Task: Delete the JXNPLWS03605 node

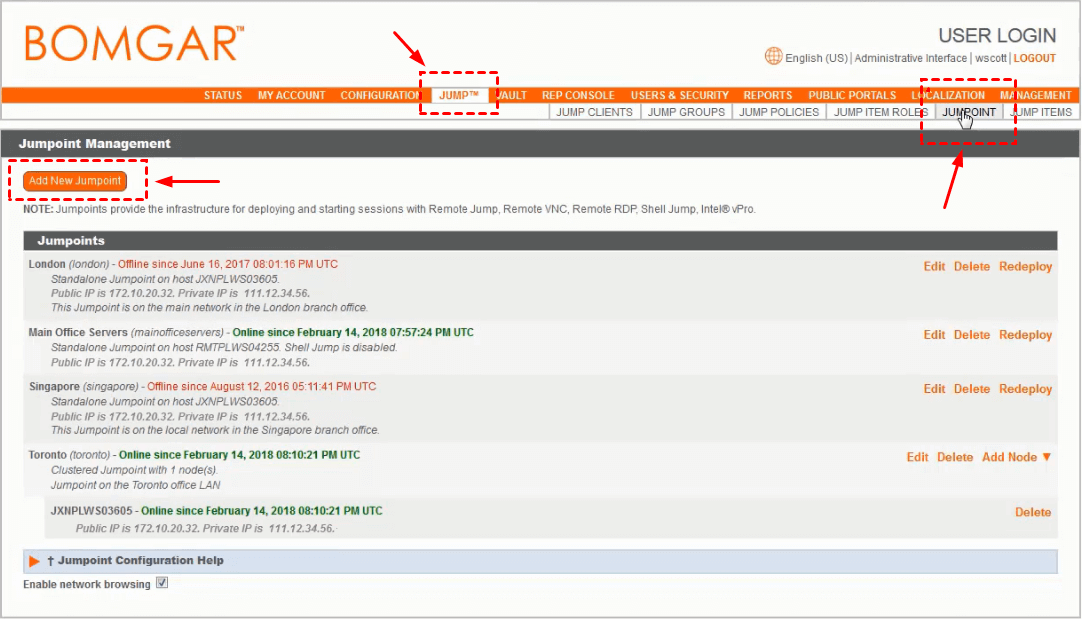Action: (x=1033, y=512)
